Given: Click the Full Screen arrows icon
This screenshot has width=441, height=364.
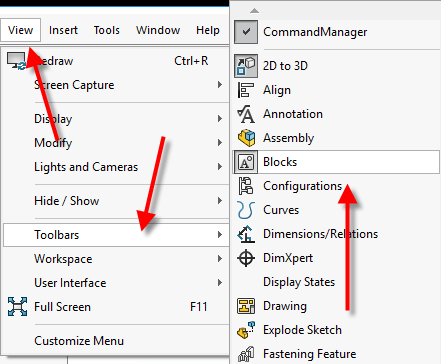Looking at the screenshot, I should [17, 307].
